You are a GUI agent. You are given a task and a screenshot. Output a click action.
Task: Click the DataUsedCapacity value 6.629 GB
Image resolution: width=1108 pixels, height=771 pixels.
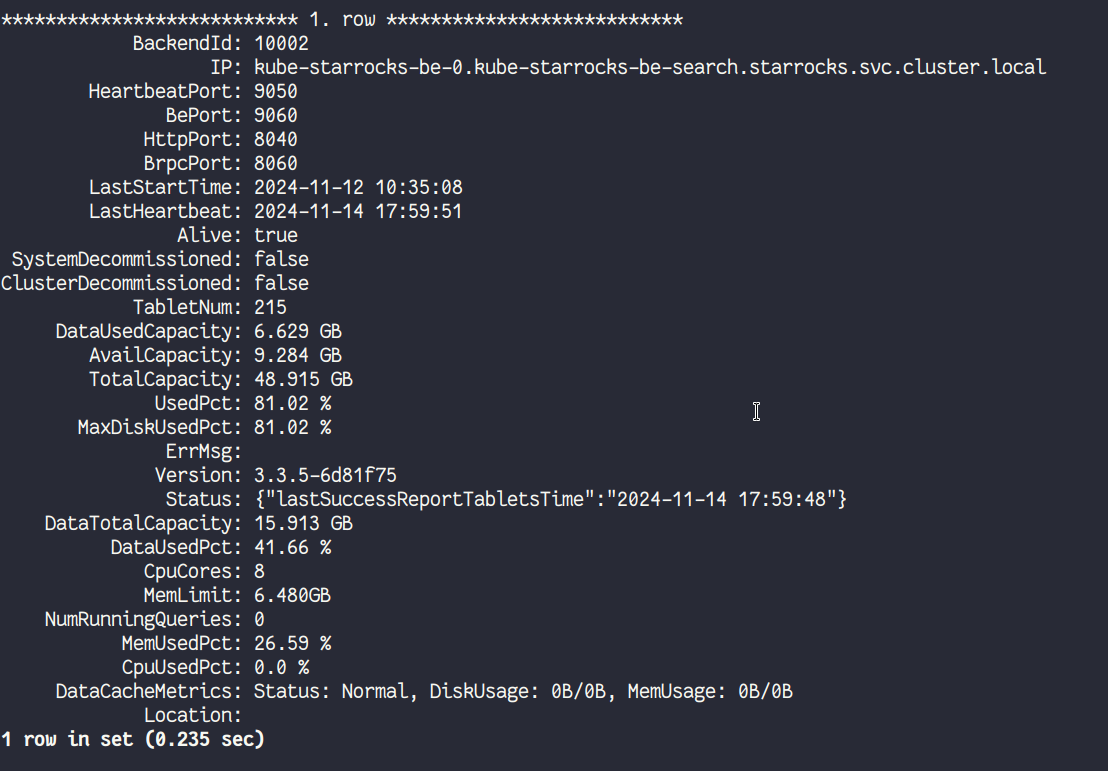(297, 331)
